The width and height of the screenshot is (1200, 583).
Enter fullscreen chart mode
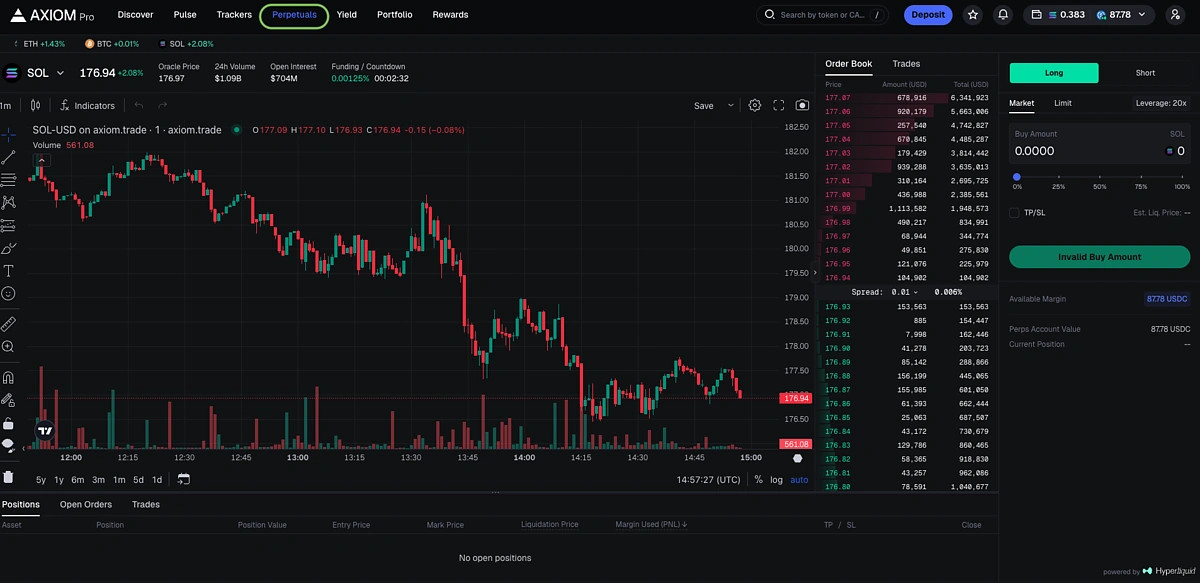click(779, 105)
